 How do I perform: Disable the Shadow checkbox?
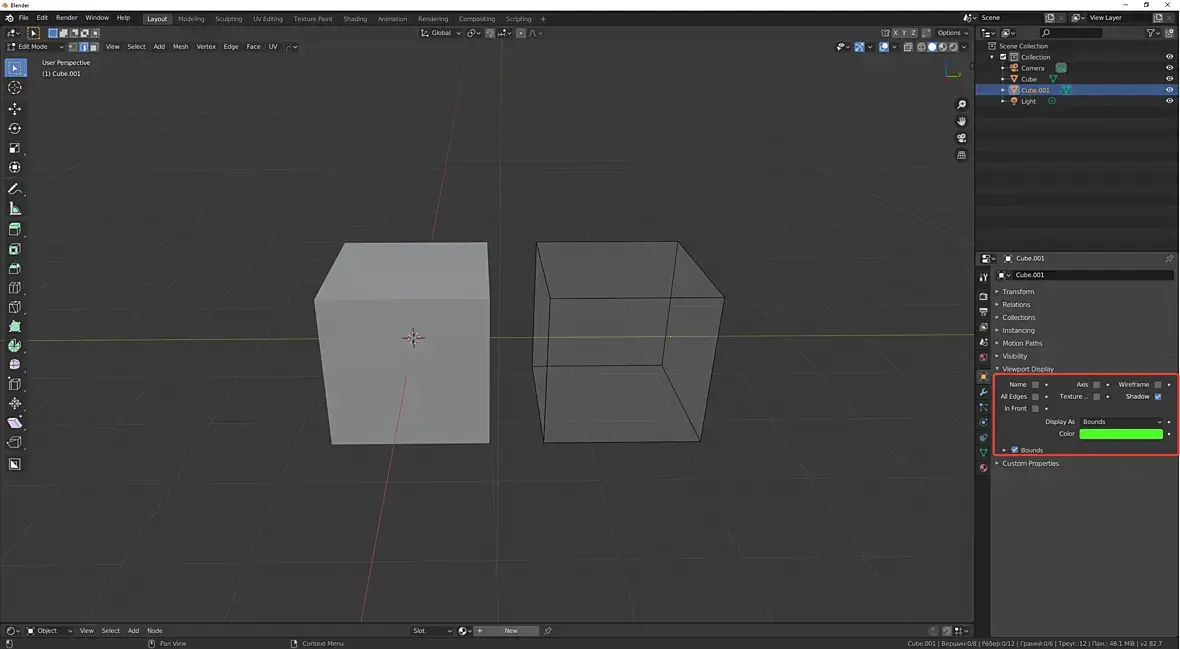(x=1158, y=397)
